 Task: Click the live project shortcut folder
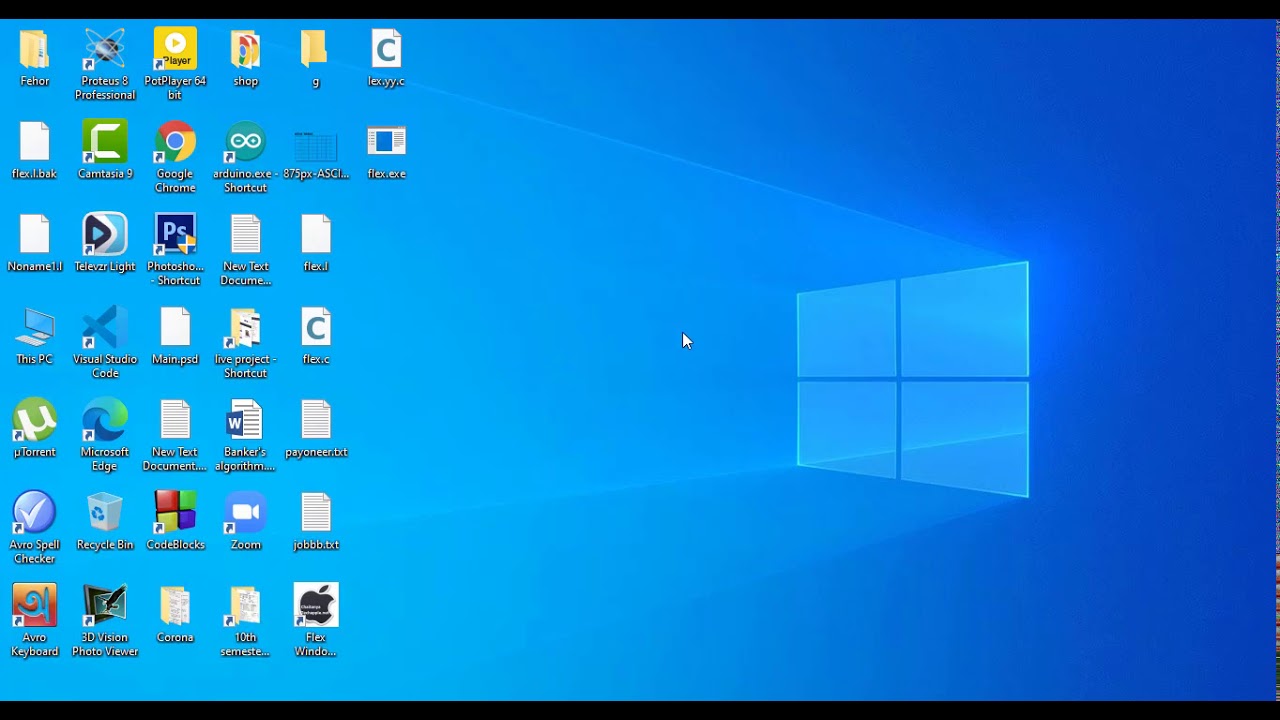pyautogui.click(x=245, y=328)
